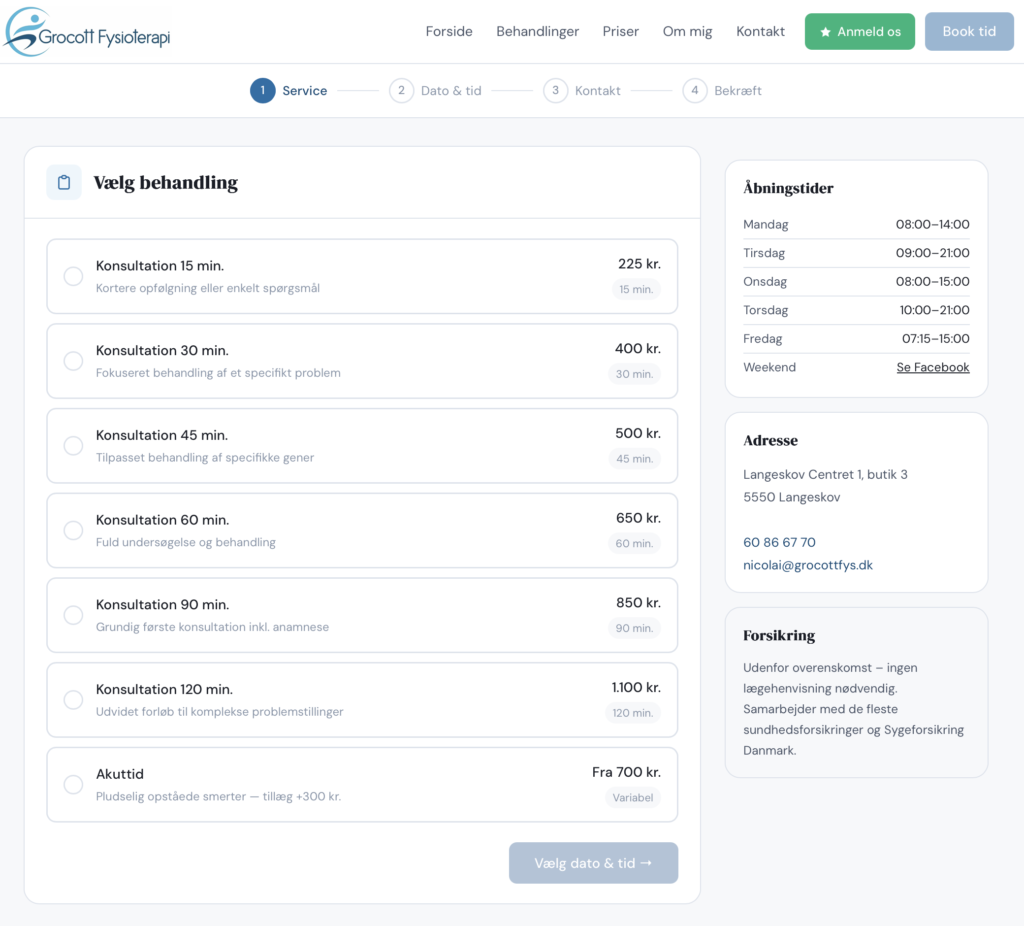
Task: Click "Fuld undersøgelse og behandling" description
Action: pos(185,542)
